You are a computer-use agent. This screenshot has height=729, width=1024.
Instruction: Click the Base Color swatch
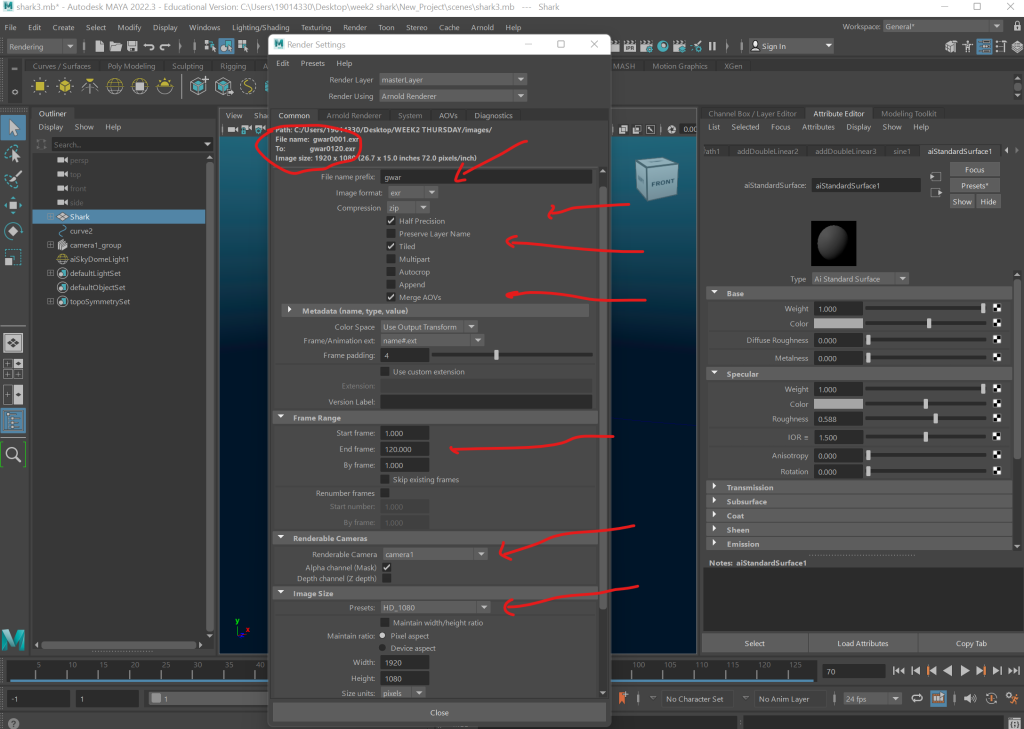pos(838,323)
